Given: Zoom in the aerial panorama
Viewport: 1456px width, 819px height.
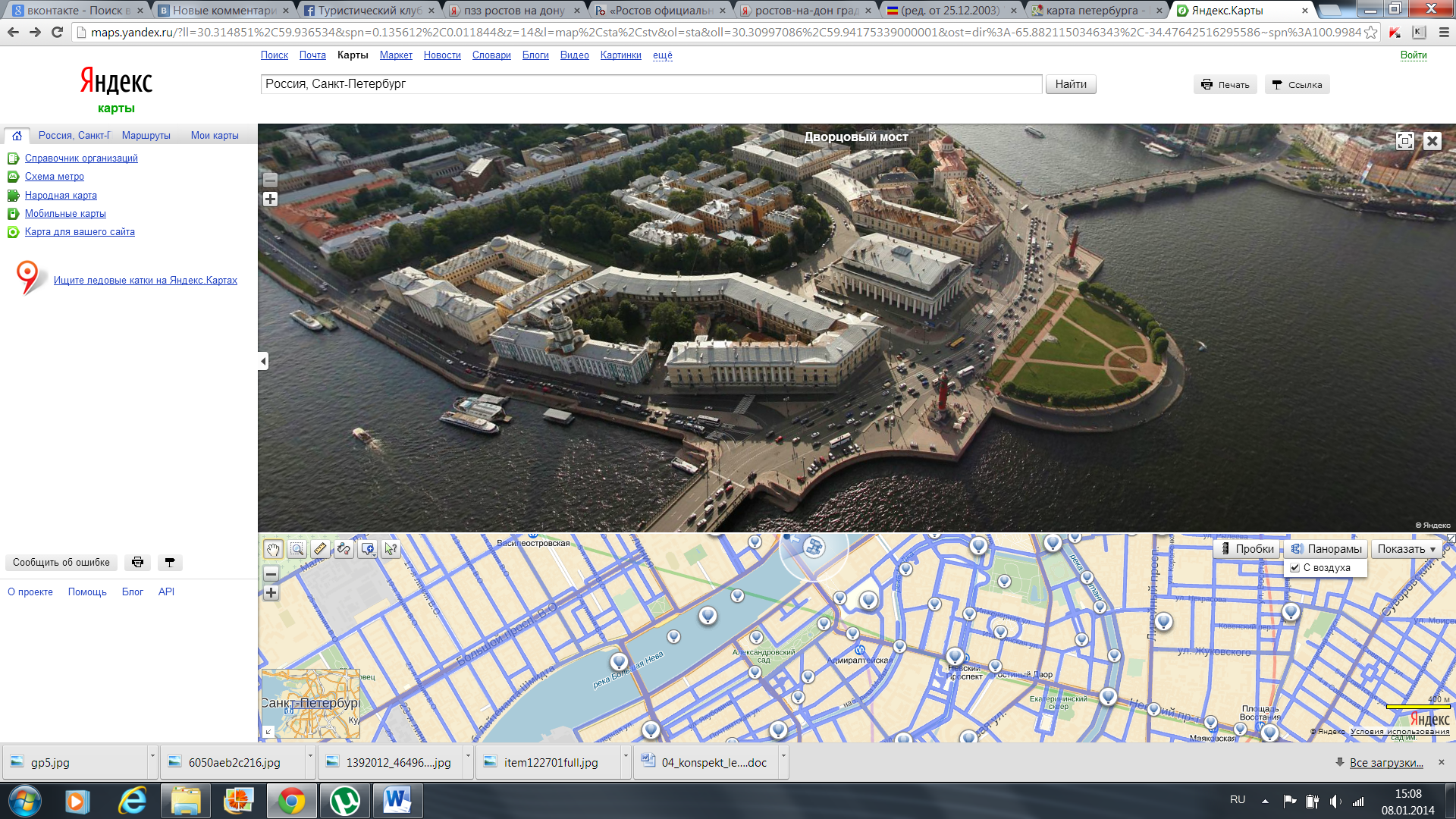Looking at the screenshot, I should (270, 199).
